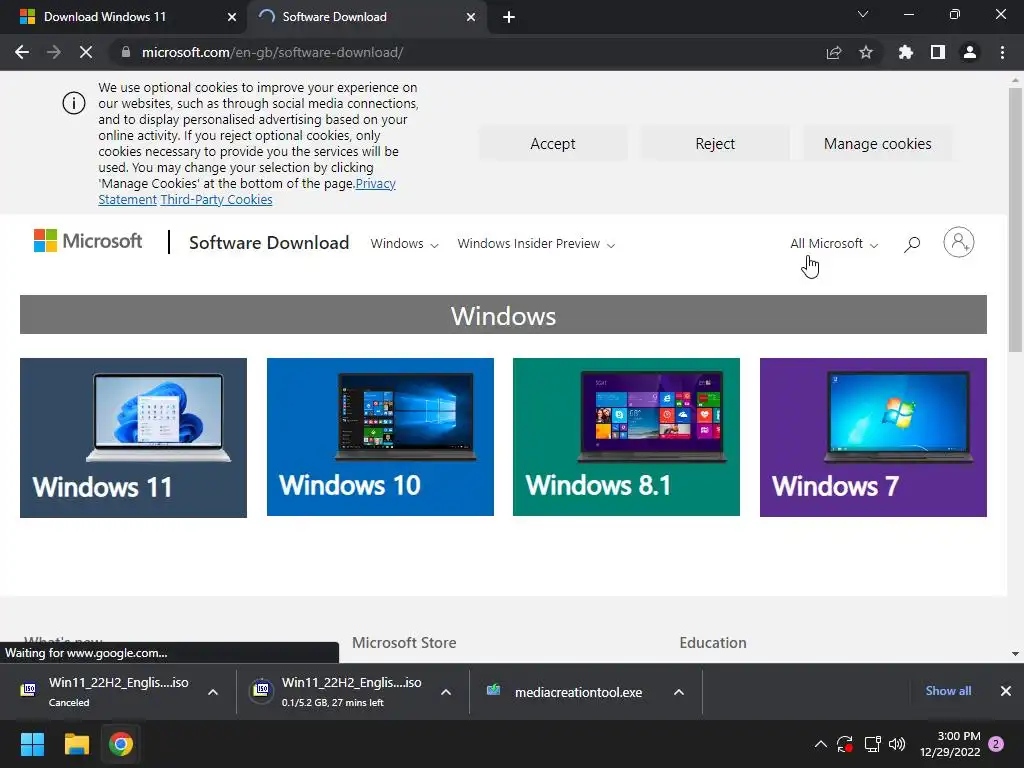The image size is (1024, 768).
Task: Go back using the browser back arrow
Action: coord(22,52)
